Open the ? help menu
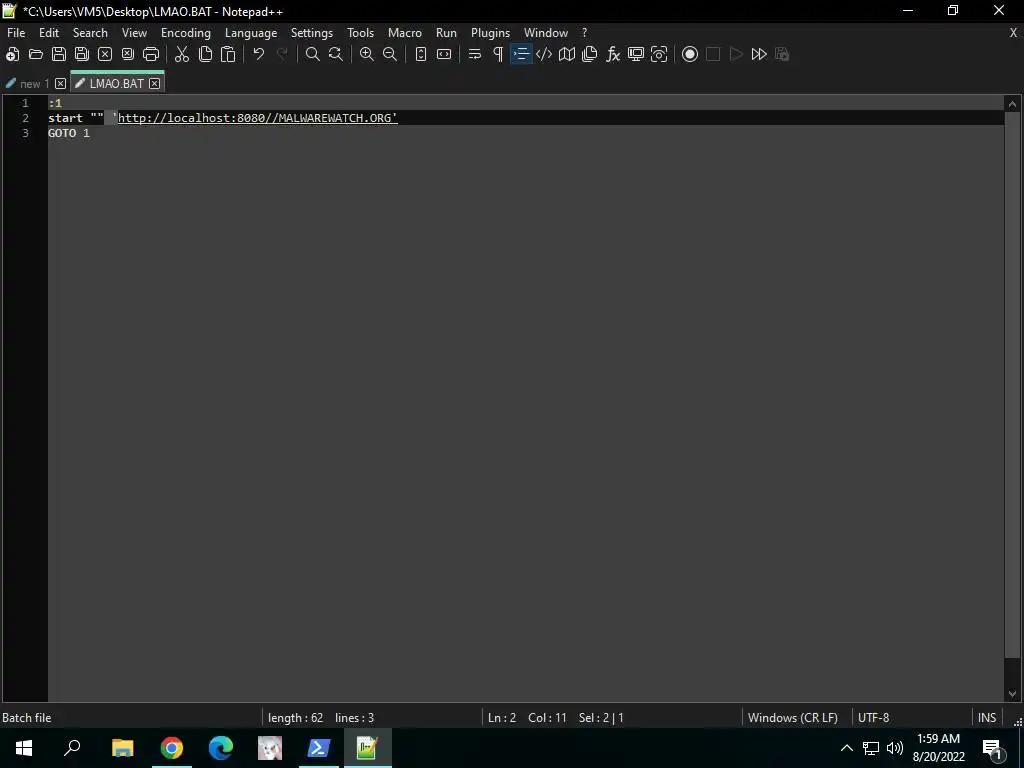The image size is (1024, 768). tap(584, 33)
